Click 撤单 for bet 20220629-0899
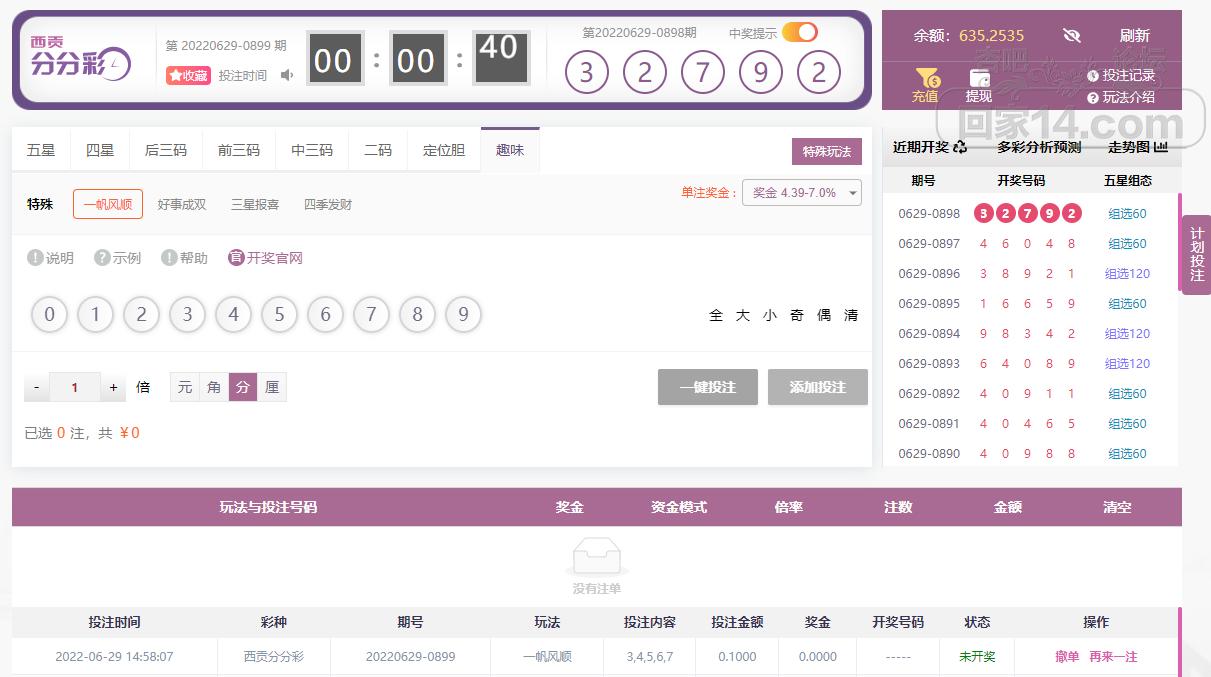The image size is (1211, 677). point(1067,657)
